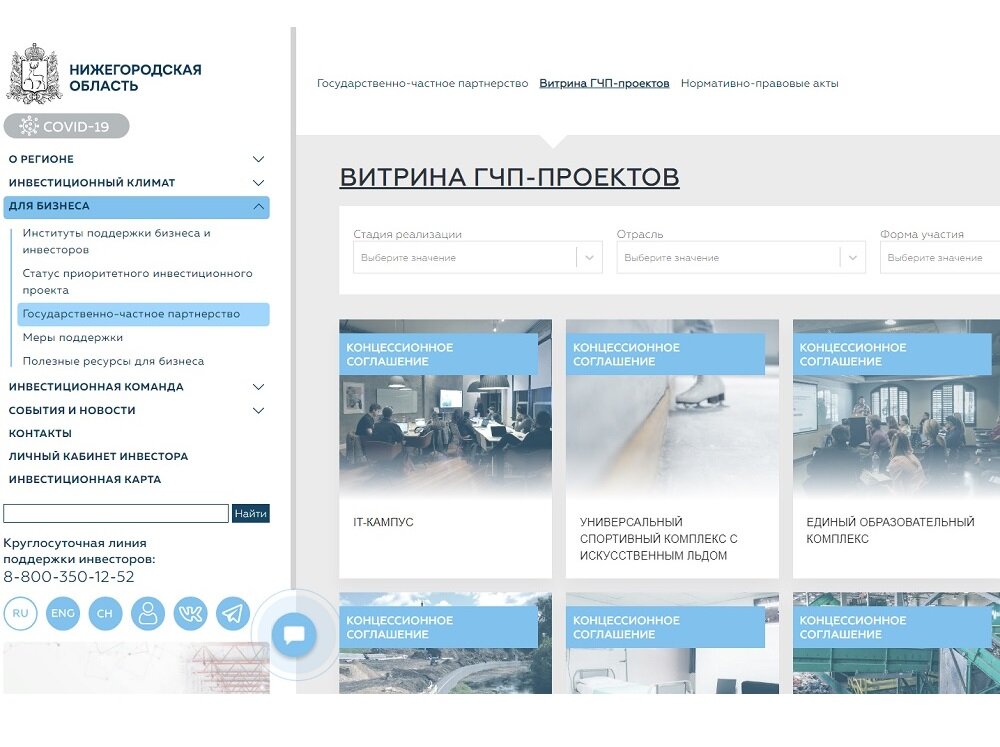The height and width of the screenshot is (747, 1000).
Task: Expand the СОБЫТИЯ И НОВОСТИ menu section
Action: click(x=136, y=410)
